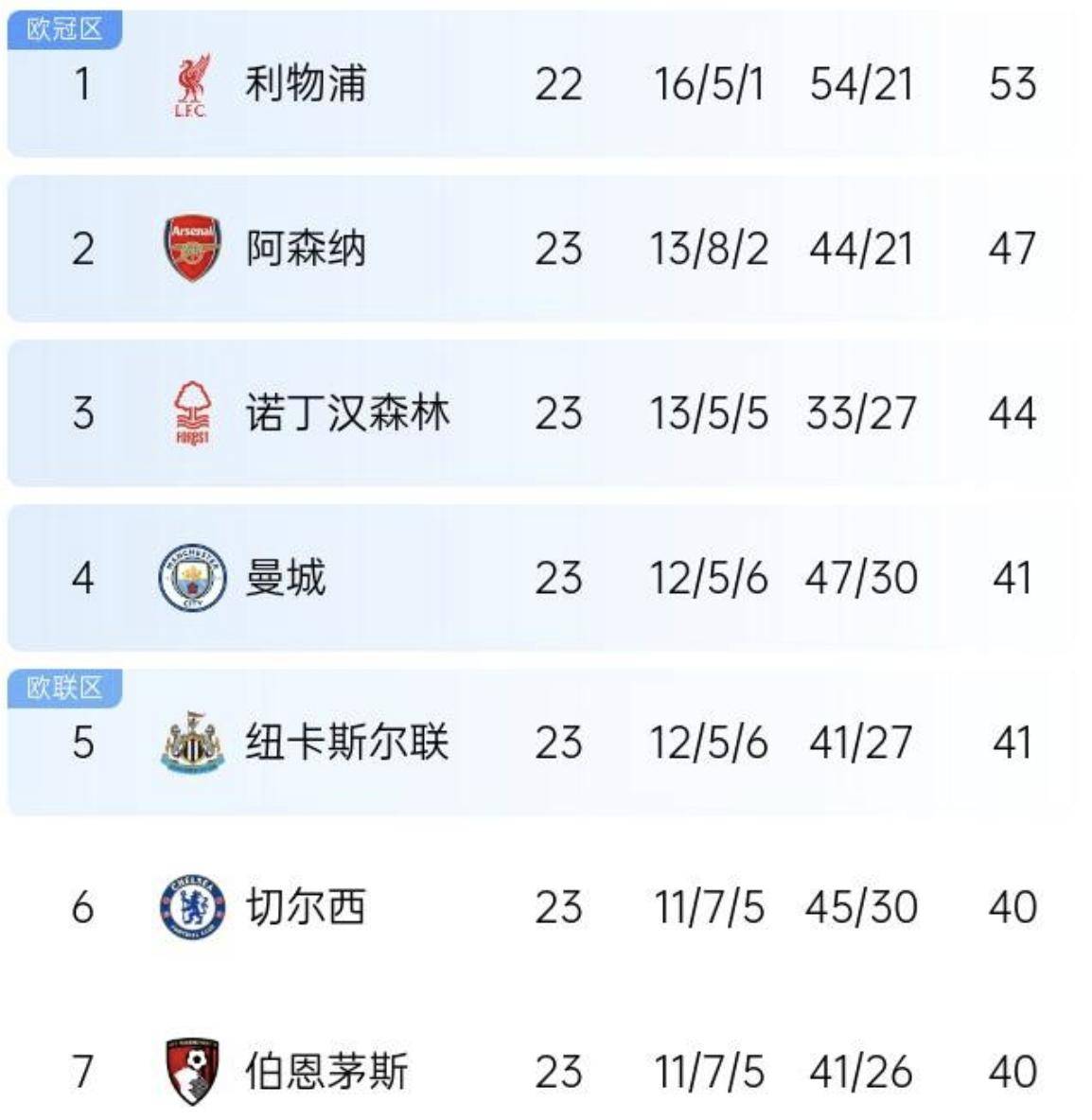This screenshot has height=1120, width=1092.
Task: Click the Newcastle United crest icon
Action: [x=192, y=742]
